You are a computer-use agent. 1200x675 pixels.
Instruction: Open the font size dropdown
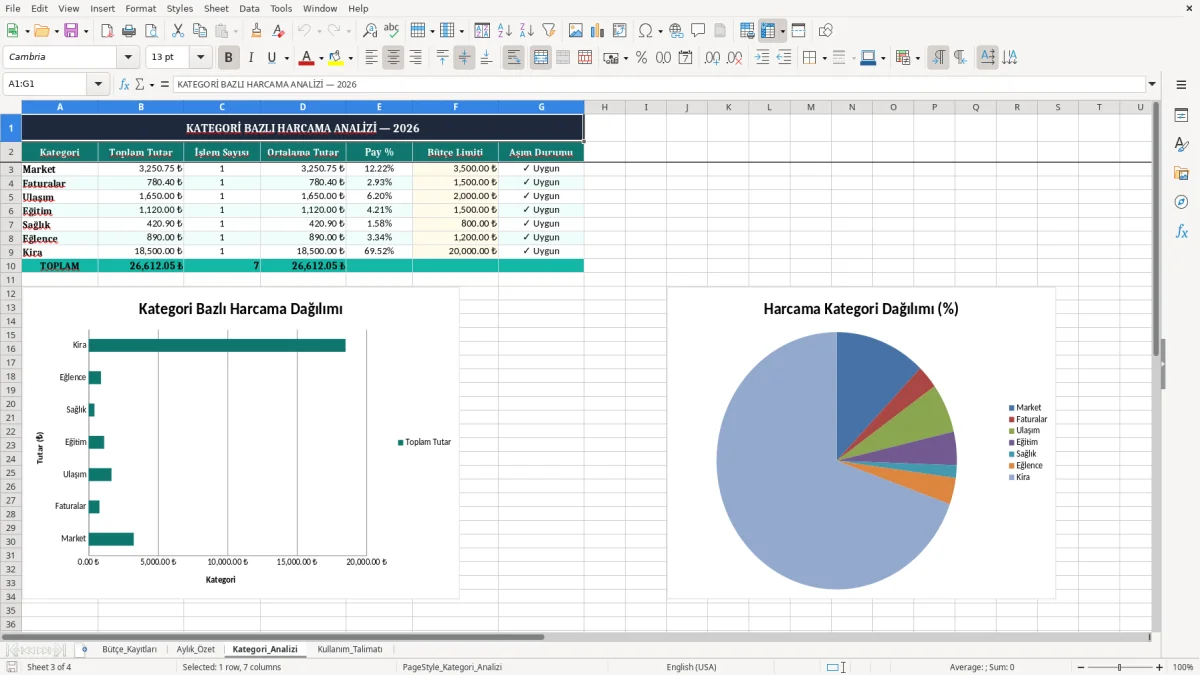coord(201,58)
